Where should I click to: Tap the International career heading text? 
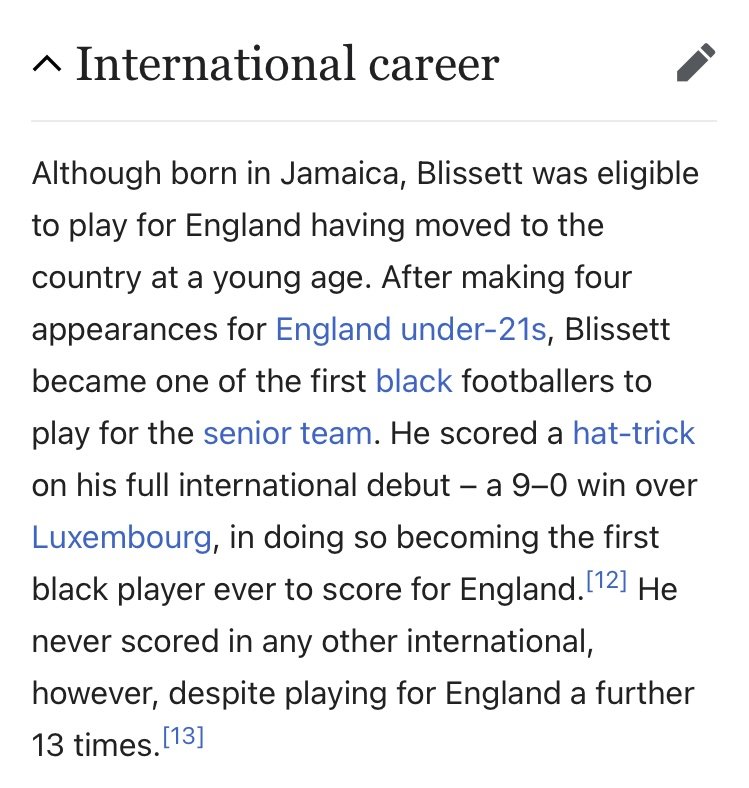pos(287,63)
